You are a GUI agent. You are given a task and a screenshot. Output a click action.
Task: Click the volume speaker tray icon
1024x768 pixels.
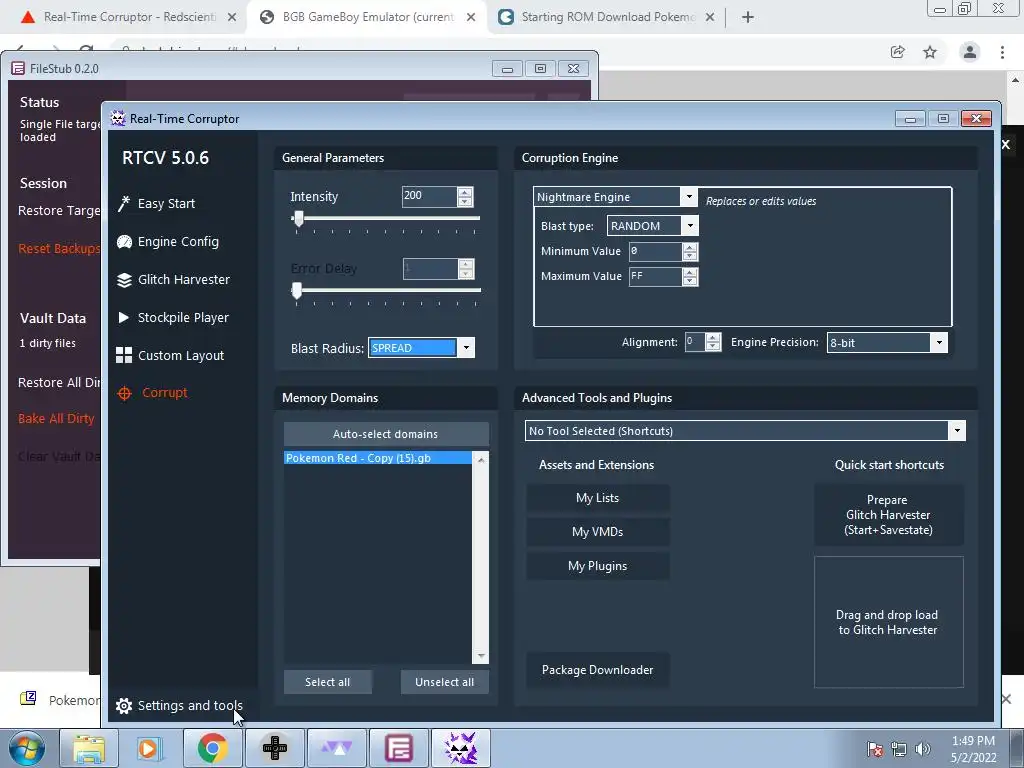923,749
